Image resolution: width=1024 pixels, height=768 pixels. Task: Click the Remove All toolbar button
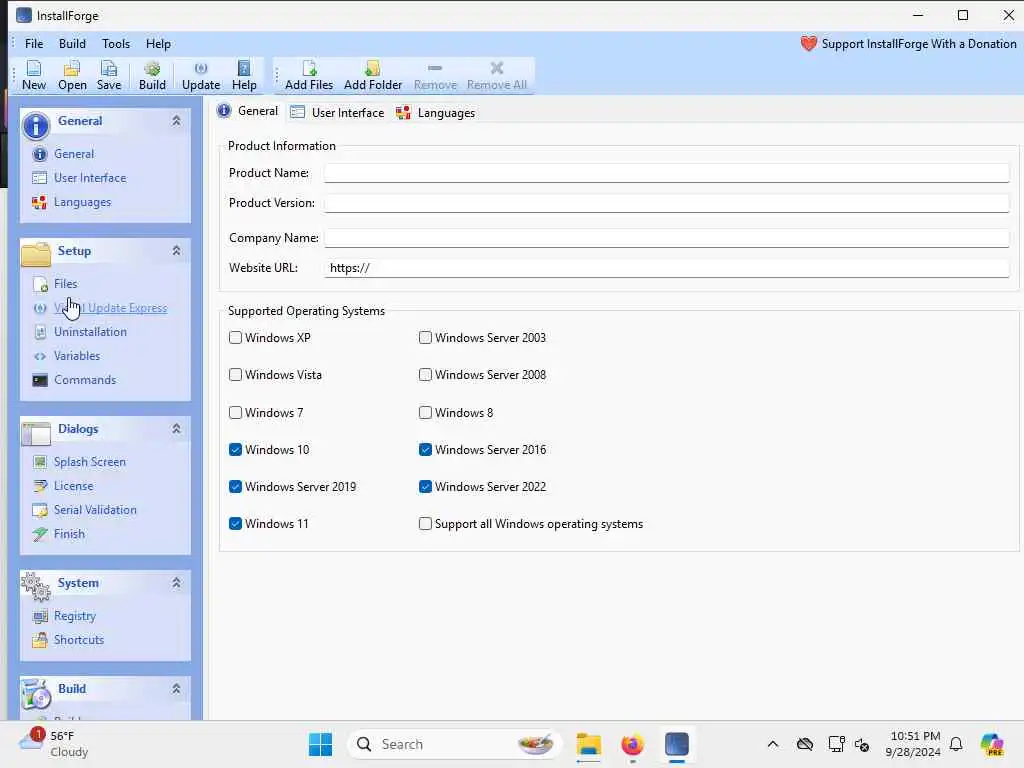[x=496, y=75]
